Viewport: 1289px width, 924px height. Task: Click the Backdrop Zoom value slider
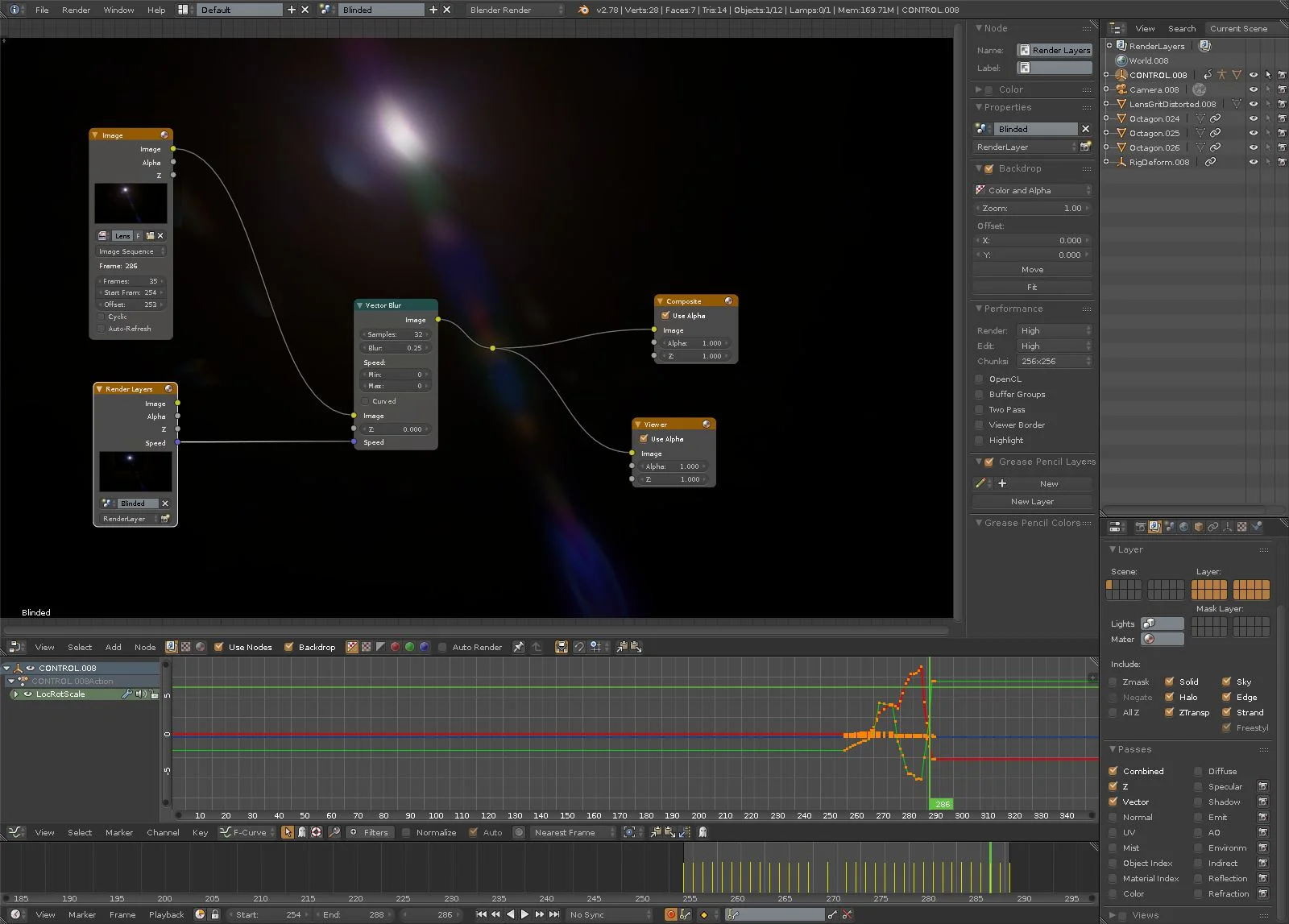pos(1032,208)
